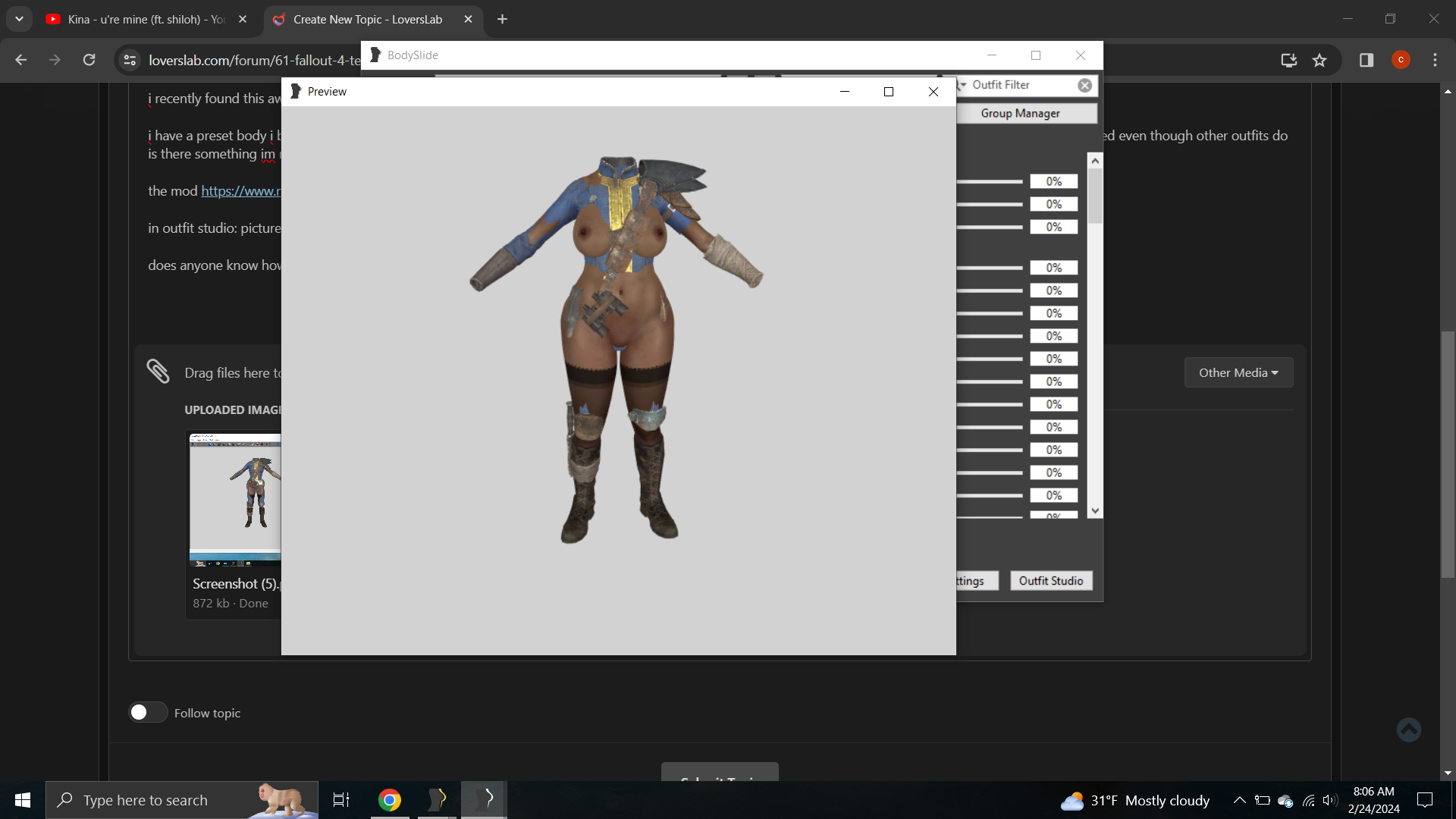The width and height of the screenshot is (1456, 819).
Task: Click the Outfit Filter search field
Action: tap(1022, 85)
